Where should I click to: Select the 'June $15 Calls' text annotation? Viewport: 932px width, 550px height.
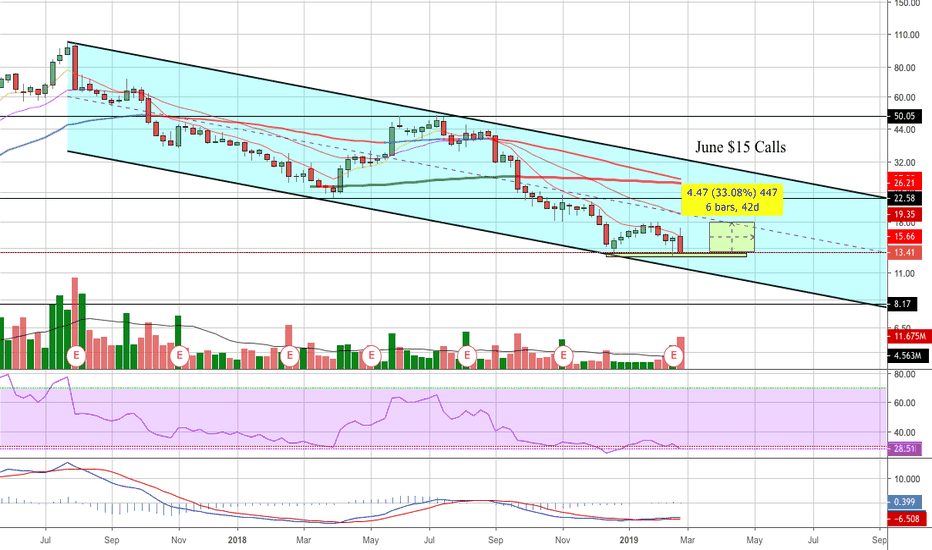[x=740, y=147]
